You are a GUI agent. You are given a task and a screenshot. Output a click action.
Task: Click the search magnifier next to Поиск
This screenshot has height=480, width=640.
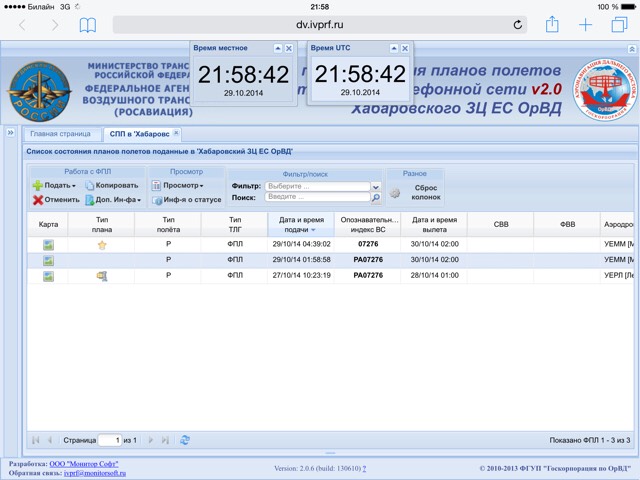click(x=376, y=198)
